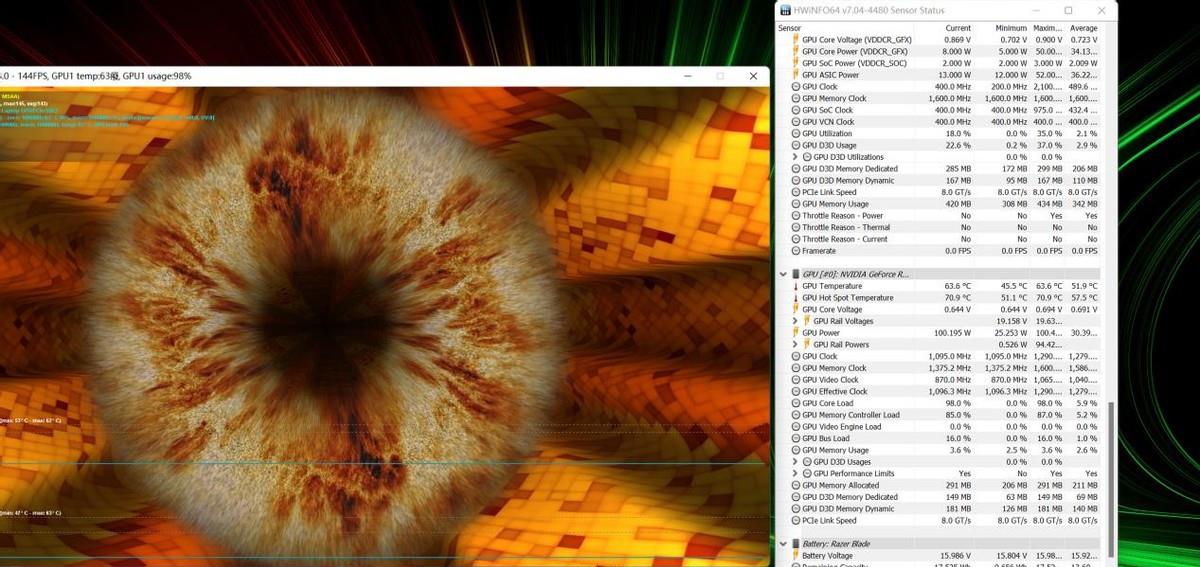This screenshot has height=567, width=1200.
Task: Expand the GPU D3D Utilizations row
Action: [796, 157]
